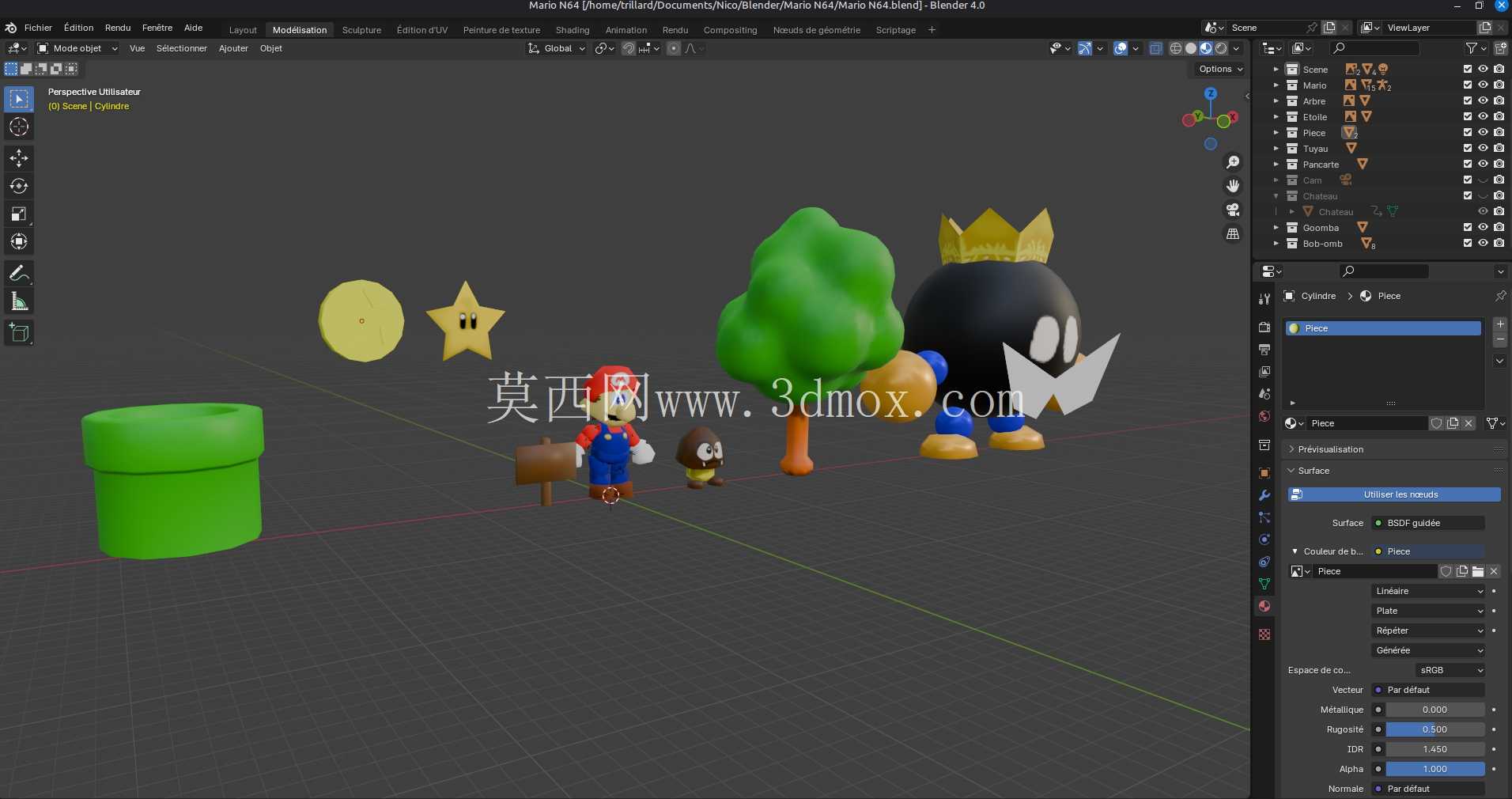Open the Texture checkerboard properties tab
Viewport: 1512px width, 799px height.
[x=1264, y=634]
